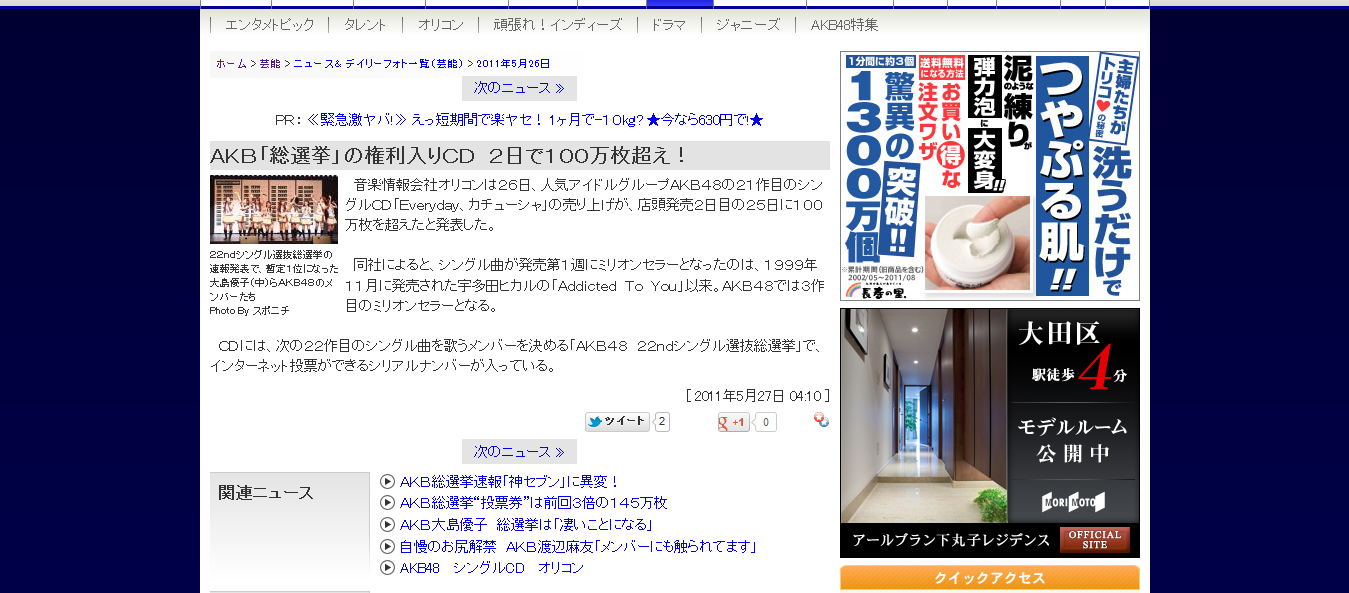Open ニュース&デイリーフォト一覧(芸能) breadcrumb

coord(378,63)
